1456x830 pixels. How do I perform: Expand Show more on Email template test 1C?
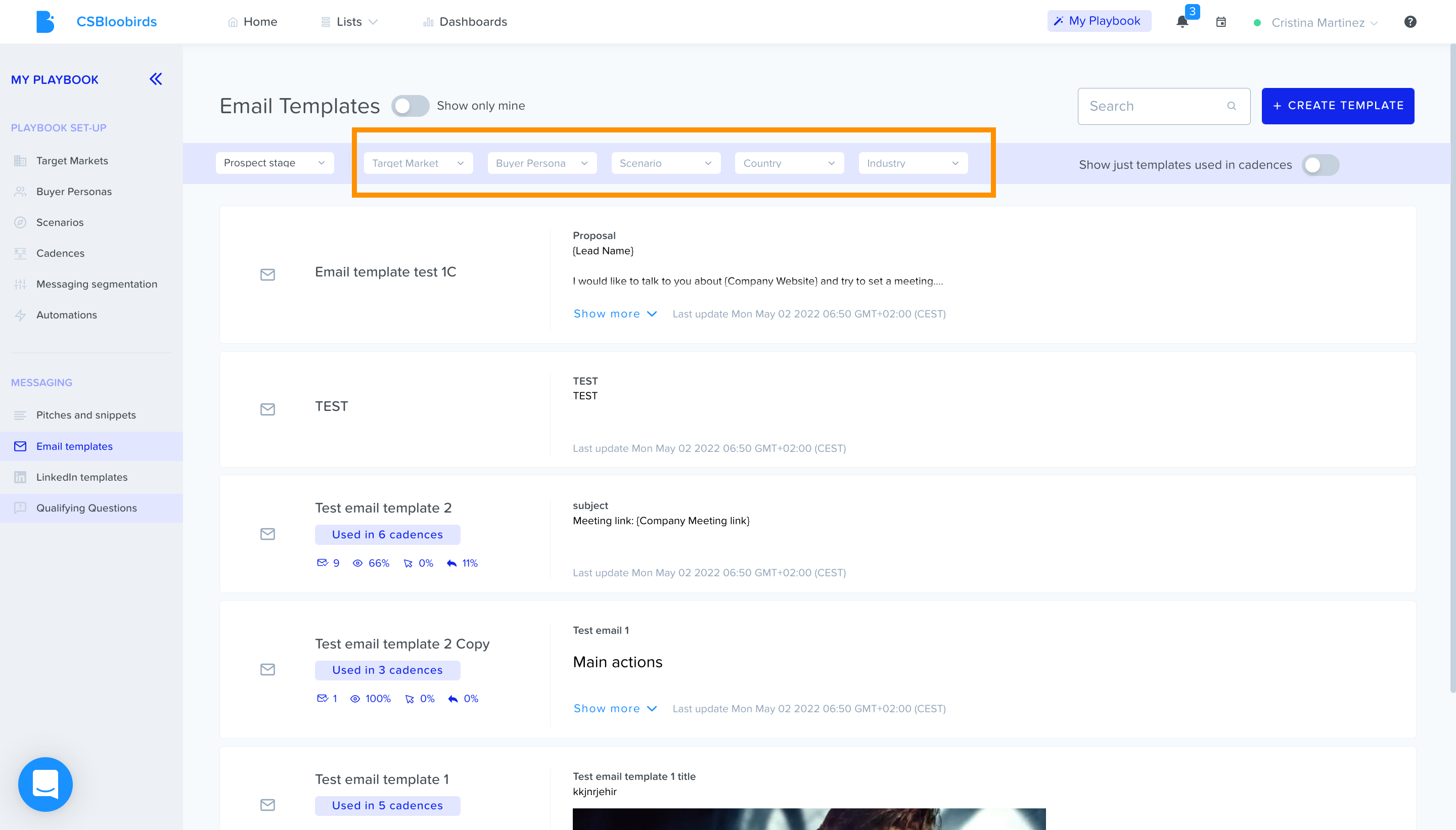[615, 313]
